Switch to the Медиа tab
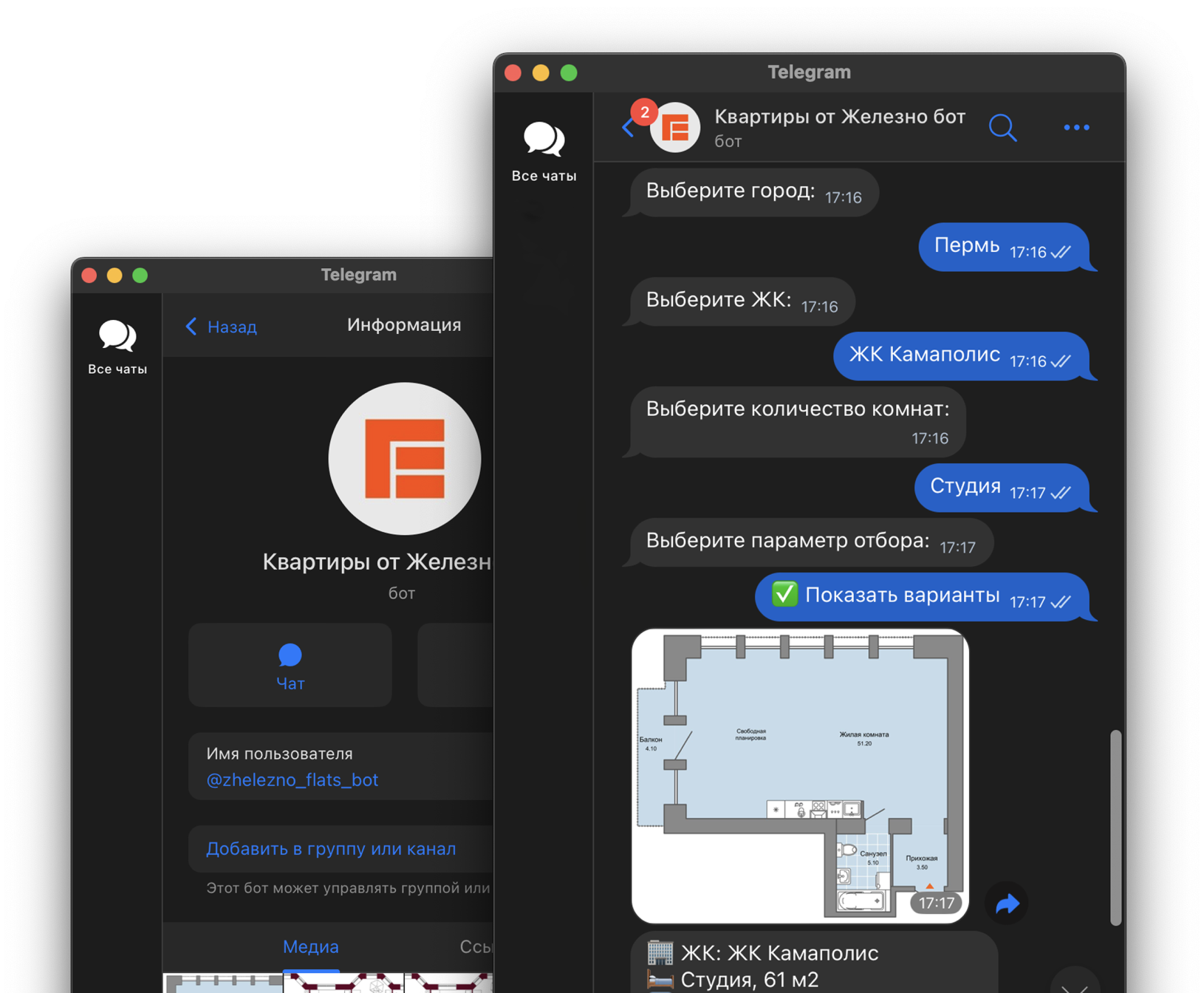This screenshot has height=993, width=1204. (x=311, y=946)
